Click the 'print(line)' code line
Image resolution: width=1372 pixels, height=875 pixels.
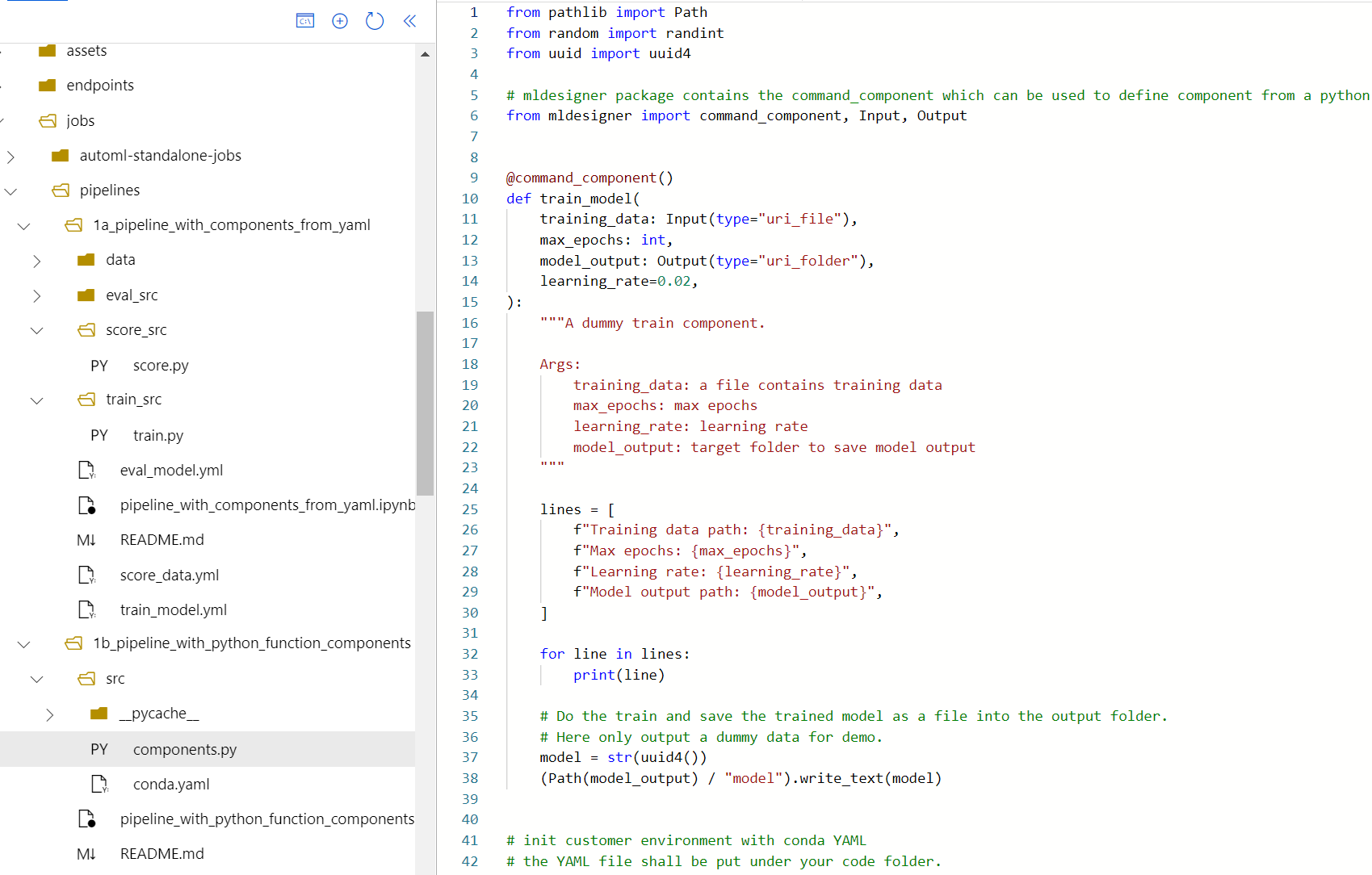pyautogui.click(x=619, y=675)
